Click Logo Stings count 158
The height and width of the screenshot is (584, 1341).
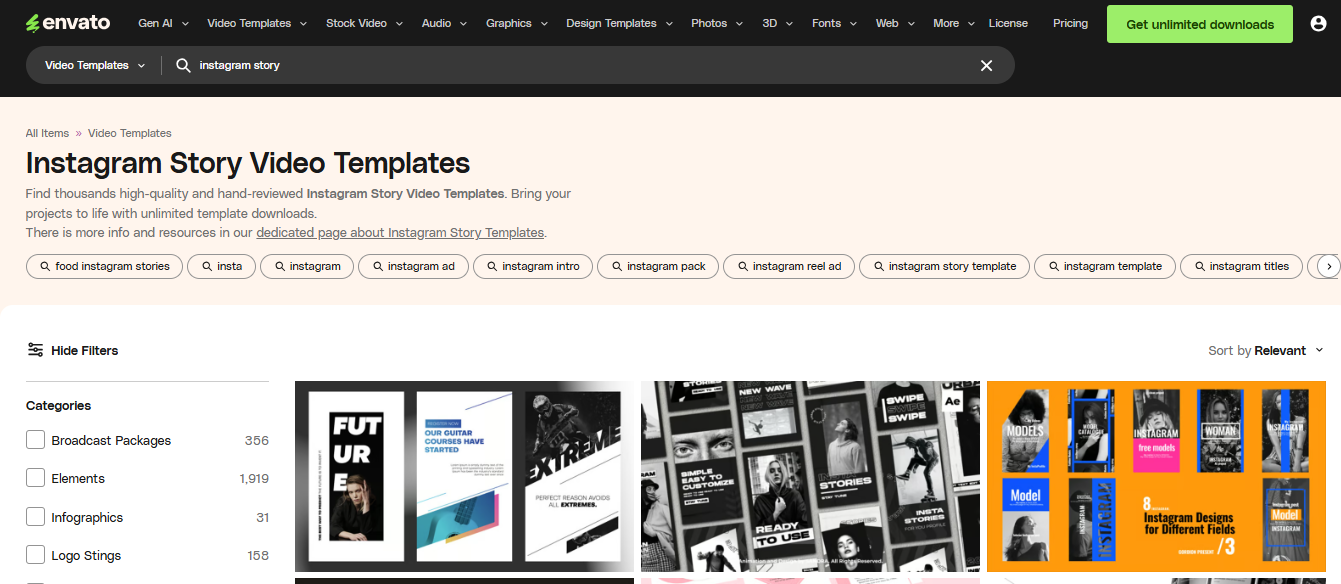pos(258,555)
